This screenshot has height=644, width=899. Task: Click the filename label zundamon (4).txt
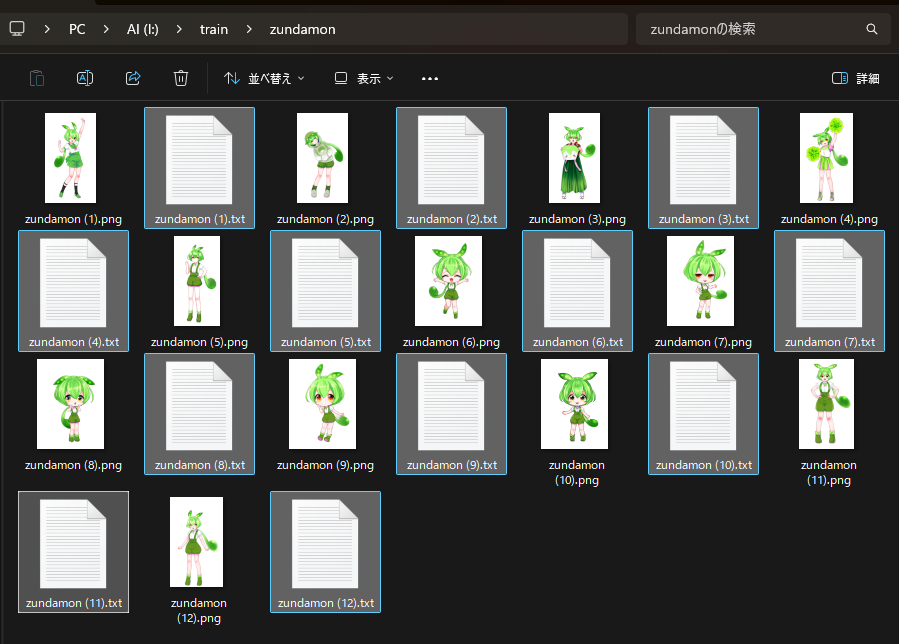pyautogui.click(x=74, y=342)
